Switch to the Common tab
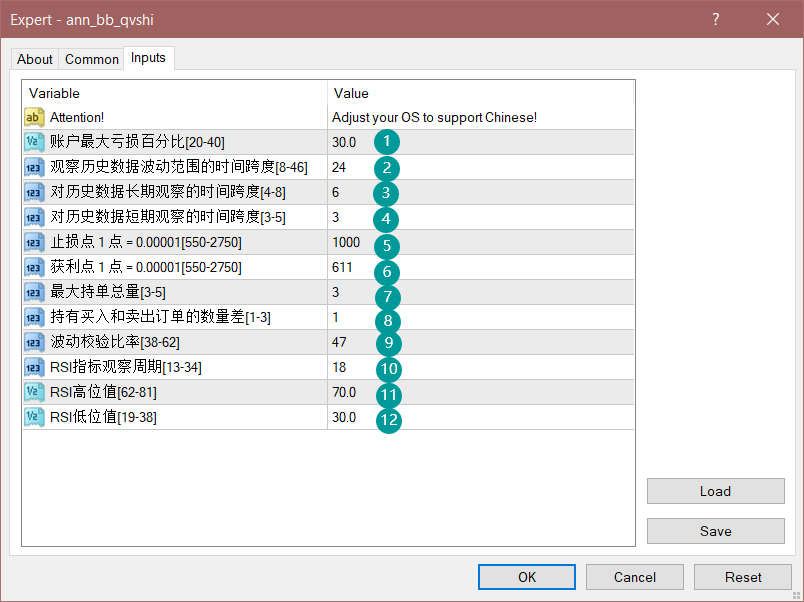The image size is (804, 602). click(x=92, y=59)
